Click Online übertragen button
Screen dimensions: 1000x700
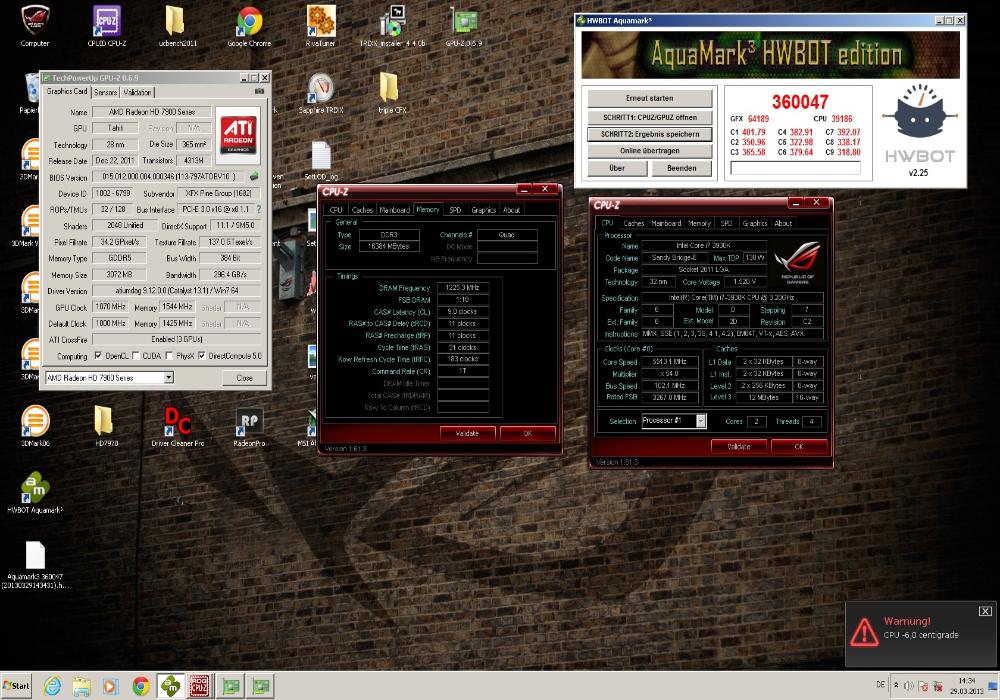[x=649, y=151]
